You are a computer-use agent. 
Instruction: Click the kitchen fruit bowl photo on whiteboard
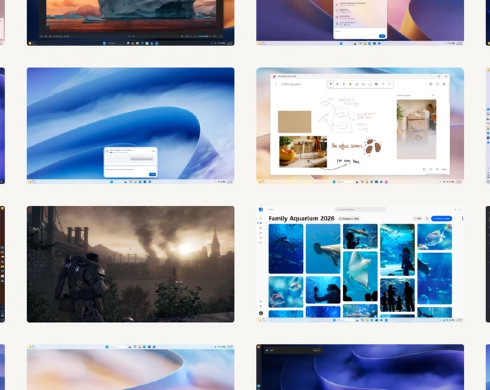pyautogui.click(x=303, y=151)
